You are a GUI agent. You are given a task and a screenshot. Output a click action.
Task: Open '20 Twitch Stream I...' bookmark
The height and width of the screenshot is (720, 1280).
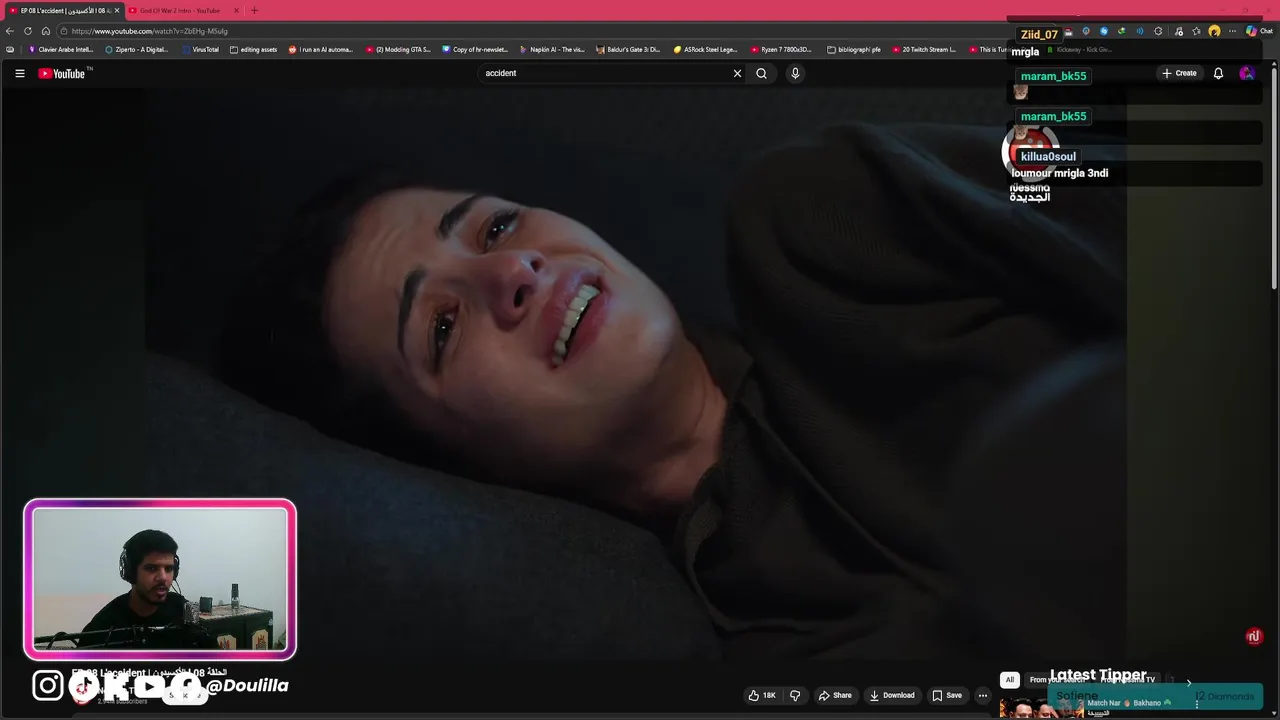pyautogui.click(x=923, y=49)
